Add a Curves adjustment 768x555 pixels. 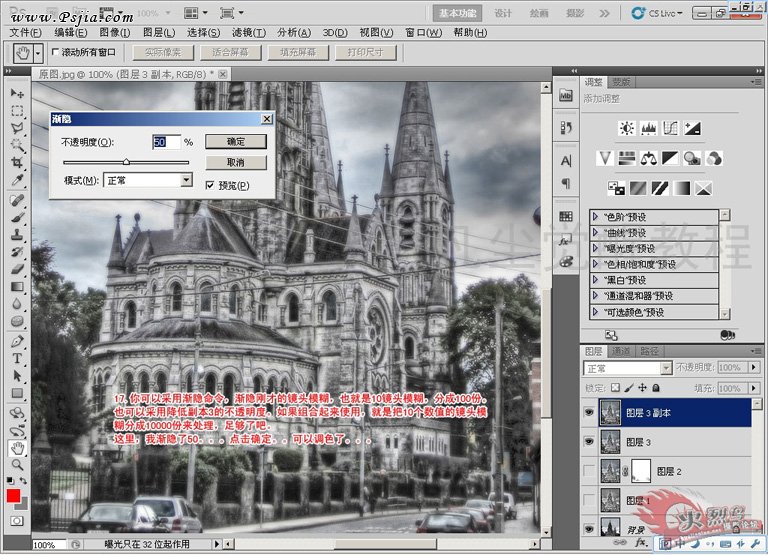[x=671, y=128]
